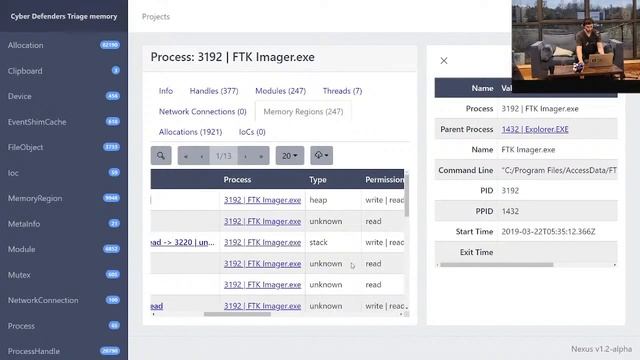Open Process in the sidebar
Image resolution: width=640 pixels, height=360 pixels.
[x=64, y=326]
